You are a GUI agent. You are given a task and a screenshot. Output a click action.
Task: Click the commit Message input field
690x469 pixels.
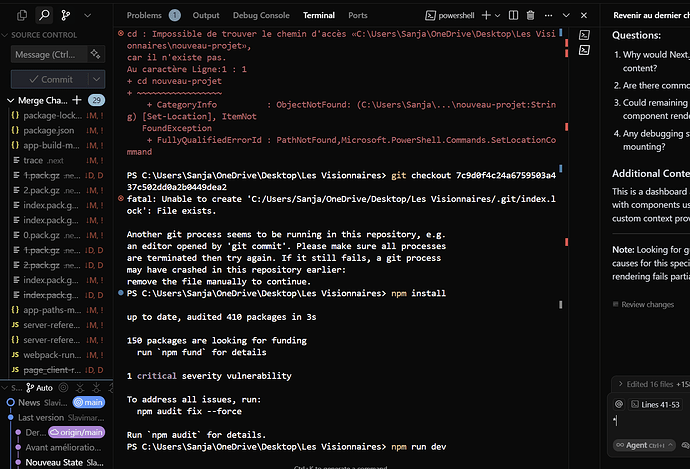tap(48, 55)
